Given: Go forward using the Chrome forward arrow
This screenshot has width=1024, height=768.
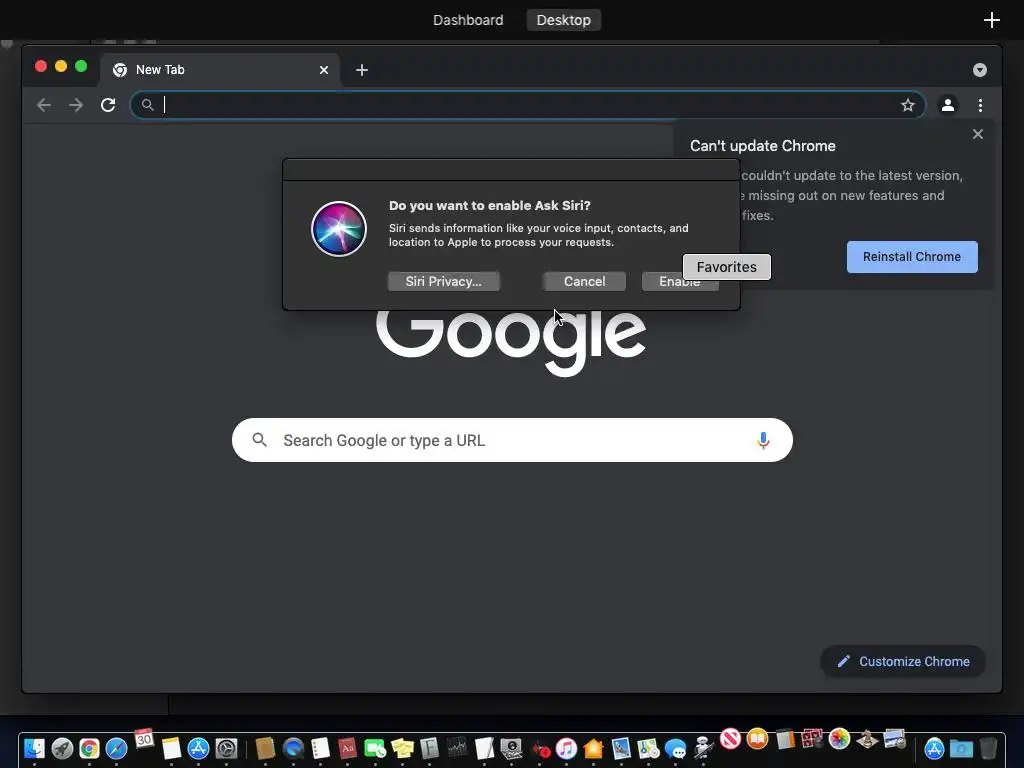Looking at the screenshot, I should (x=76, y=105).
